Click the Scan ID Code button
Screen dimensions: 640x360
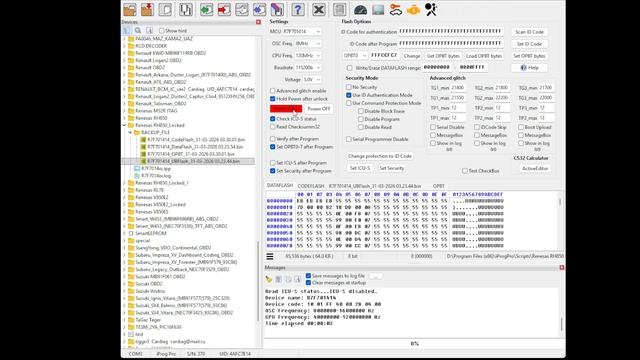[x=529, y=32]
